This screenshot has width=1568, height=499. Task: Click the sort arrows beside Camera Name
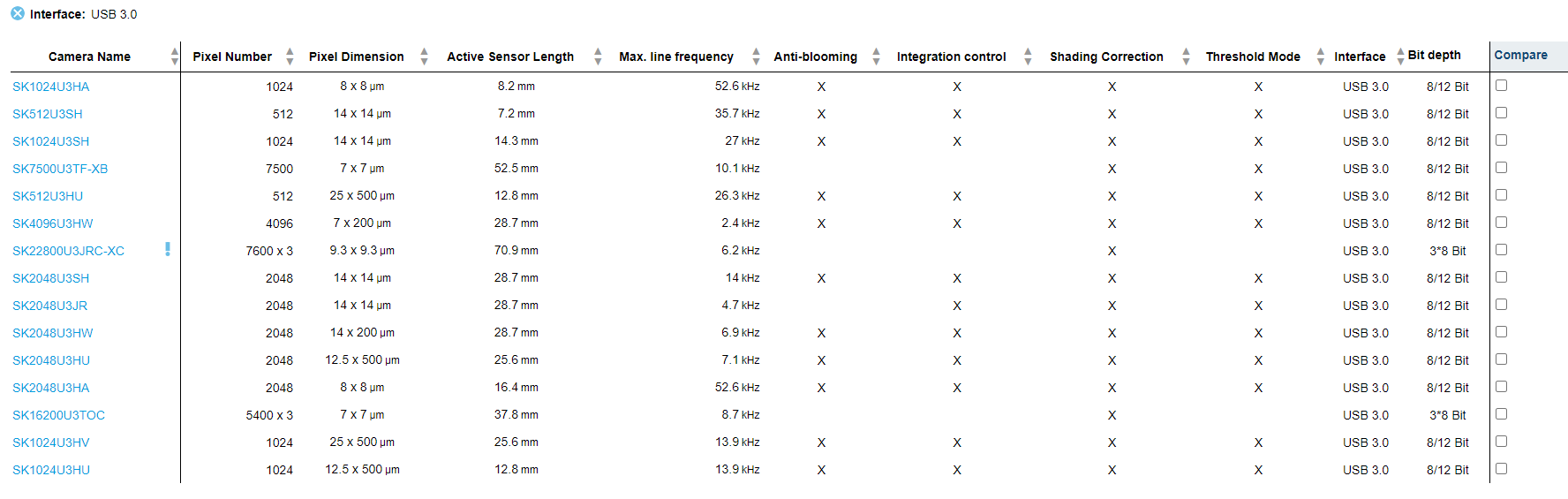174,57
